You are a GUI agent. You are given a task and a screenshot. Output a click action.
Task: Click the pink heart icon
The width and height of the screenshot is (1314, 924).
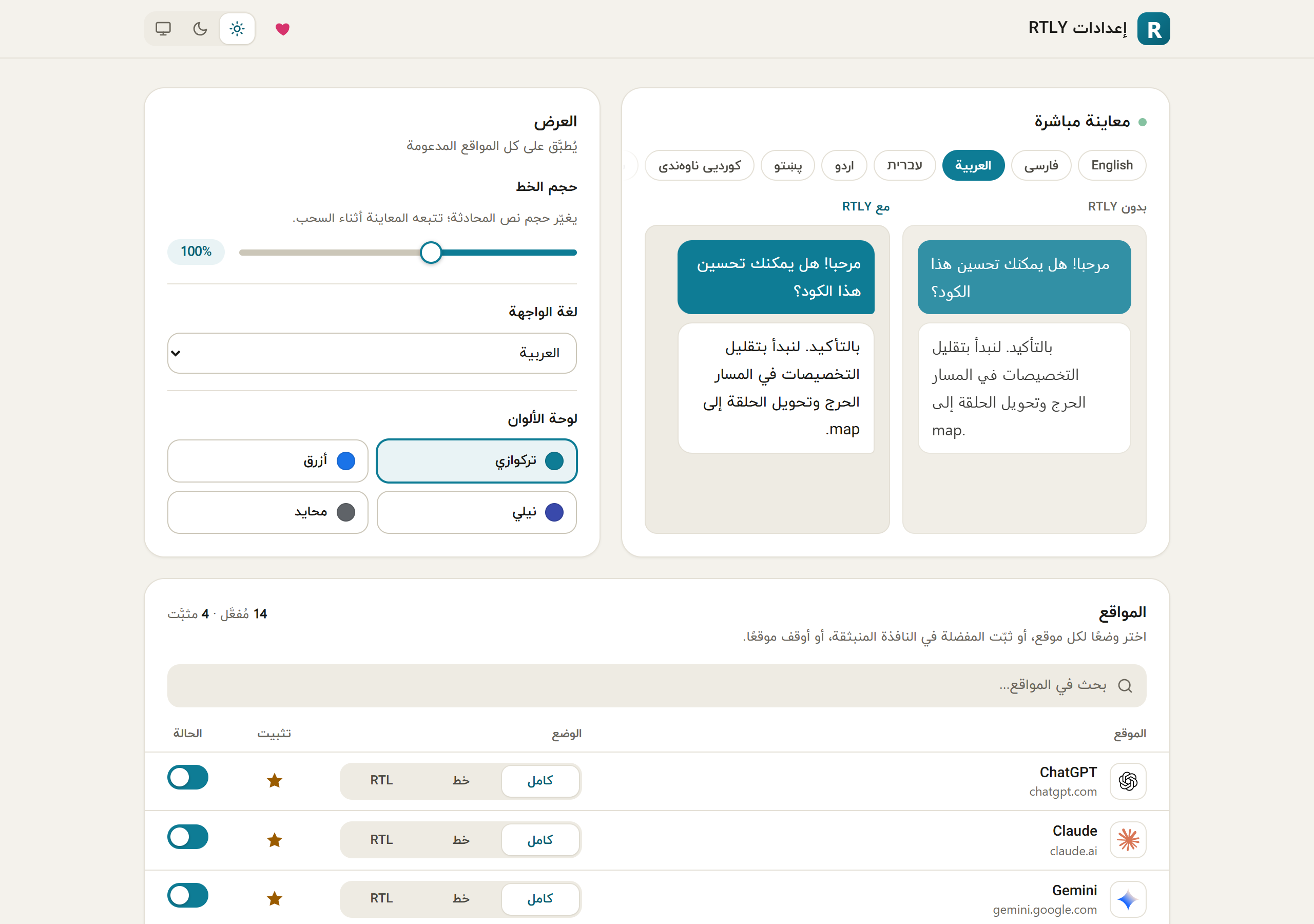click(x=283, y=29)
